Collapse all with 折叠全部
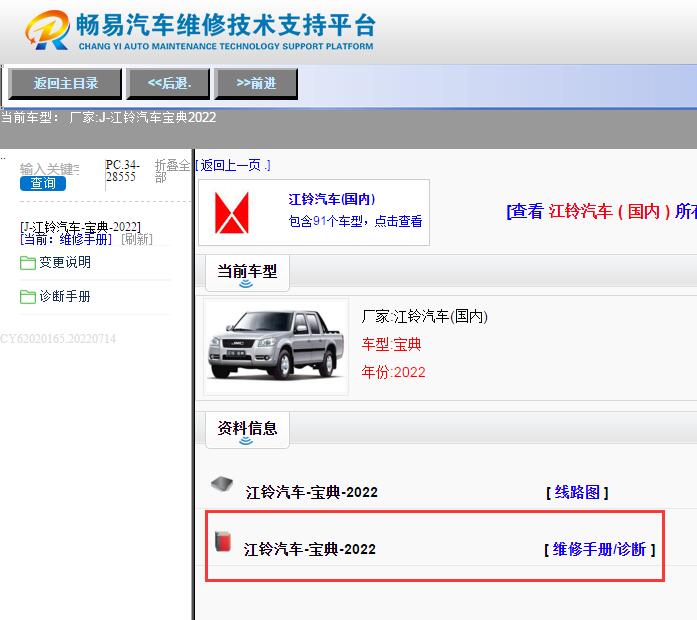 click(172, 171)
